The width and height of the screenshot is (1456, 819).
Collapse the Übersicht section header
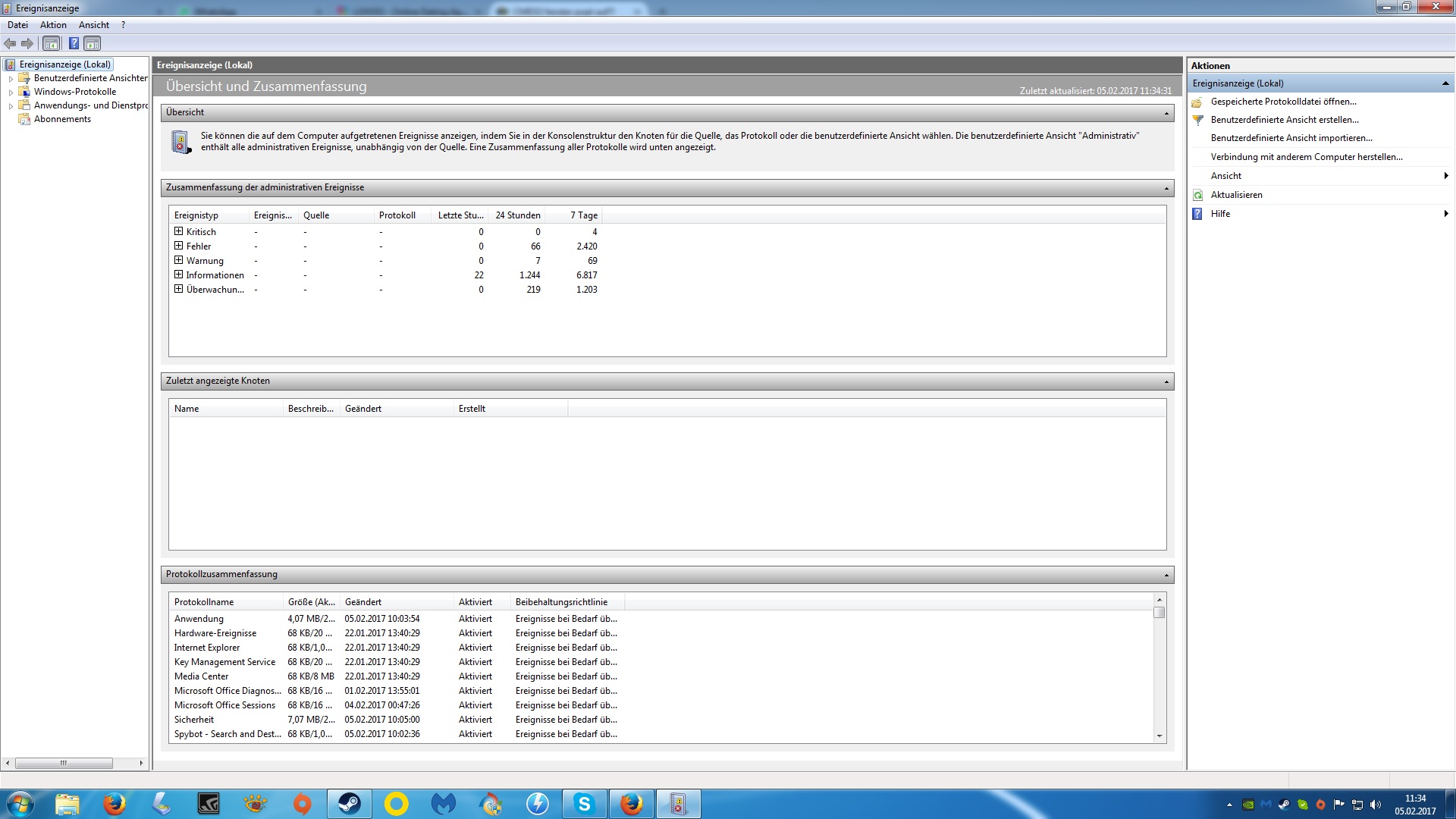(x=1166, y=113)
